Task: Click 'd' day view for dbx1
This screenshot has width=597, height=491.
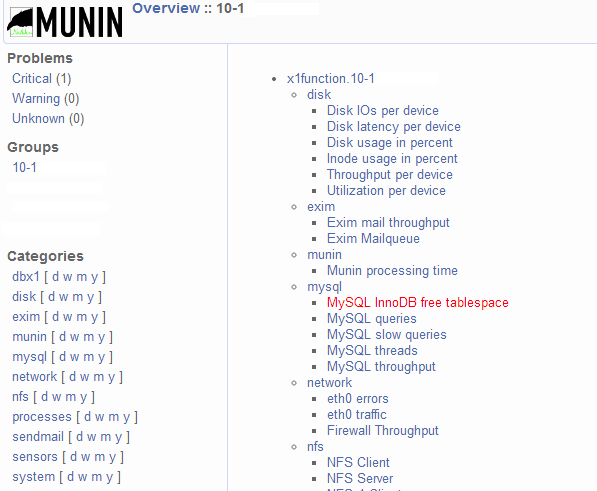Action: click(55, 277)
